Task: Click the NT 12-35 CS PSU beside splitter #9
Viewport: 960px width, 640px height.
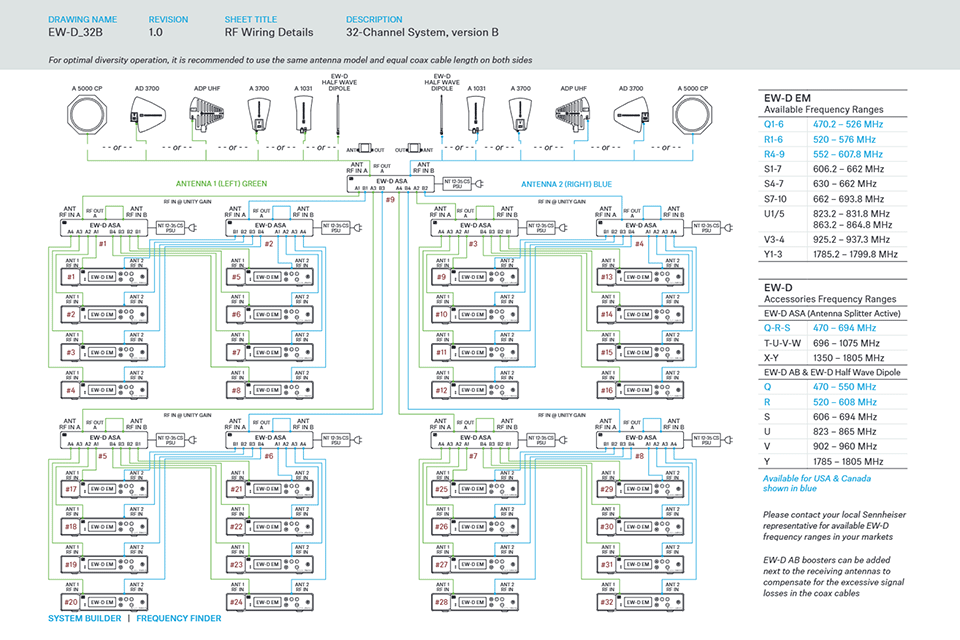Action: tap(457, 183)
